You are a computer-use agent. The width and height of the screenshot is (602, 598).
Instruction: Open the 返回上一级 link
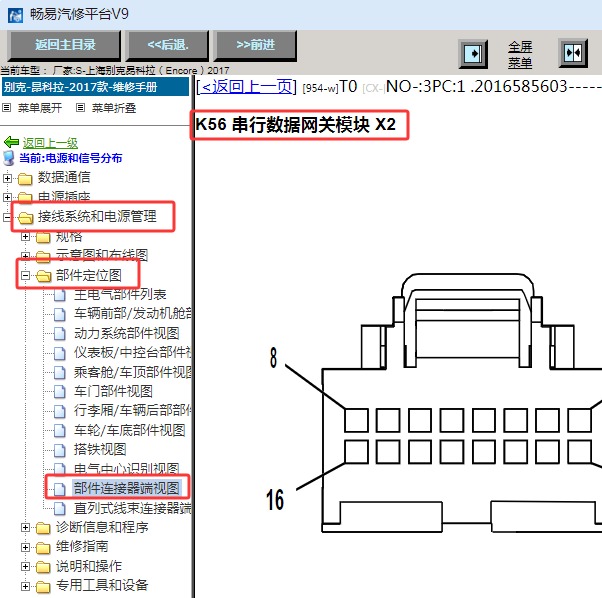[50, 143]
